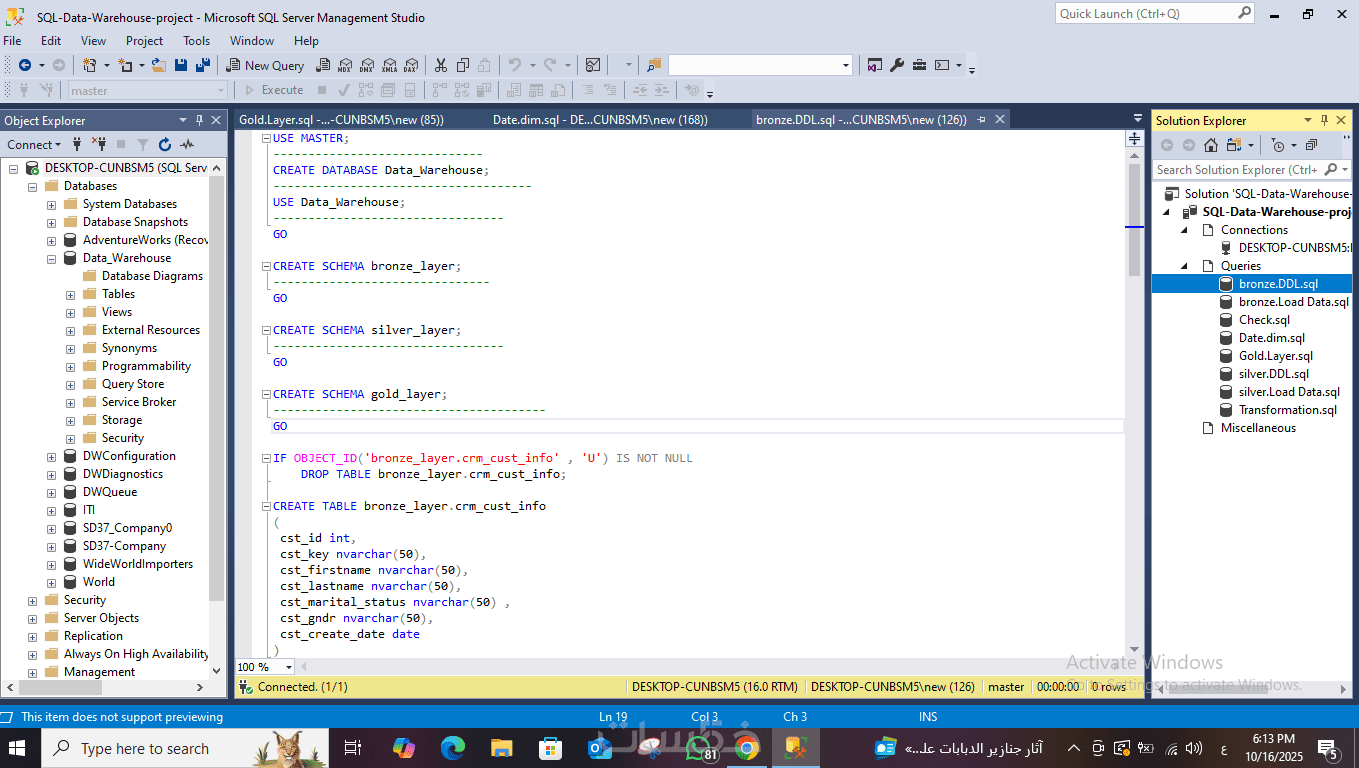
Task: Click the Connect button in Object Explorer
Action: [x=29, y=145]
